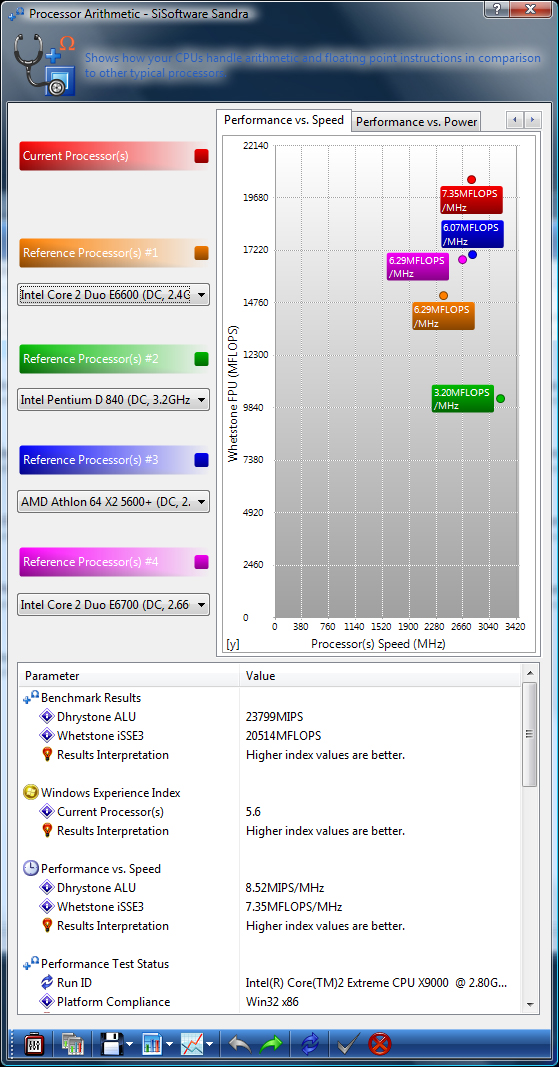Image resolution: width=559 pixels, height=1067 pixels.
Task: Click the Platform Compliance diamond icon
Action: tap(47, 1002)
